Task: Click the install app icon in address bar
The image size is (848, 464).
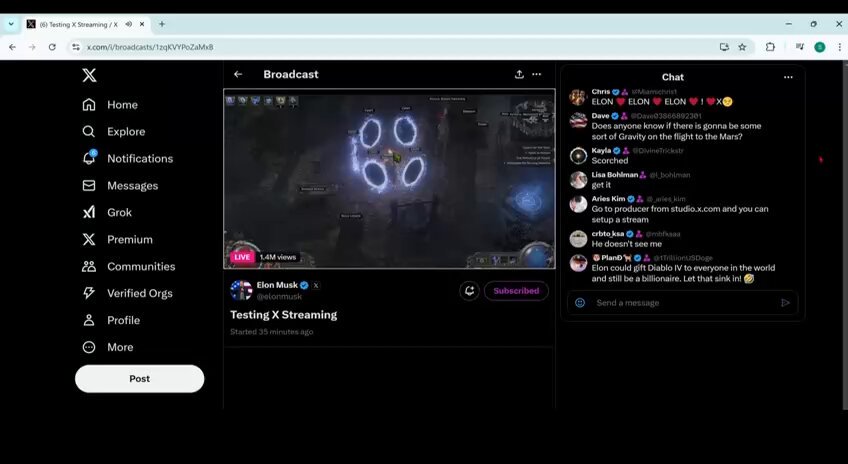Action: [x=724, y=47]
